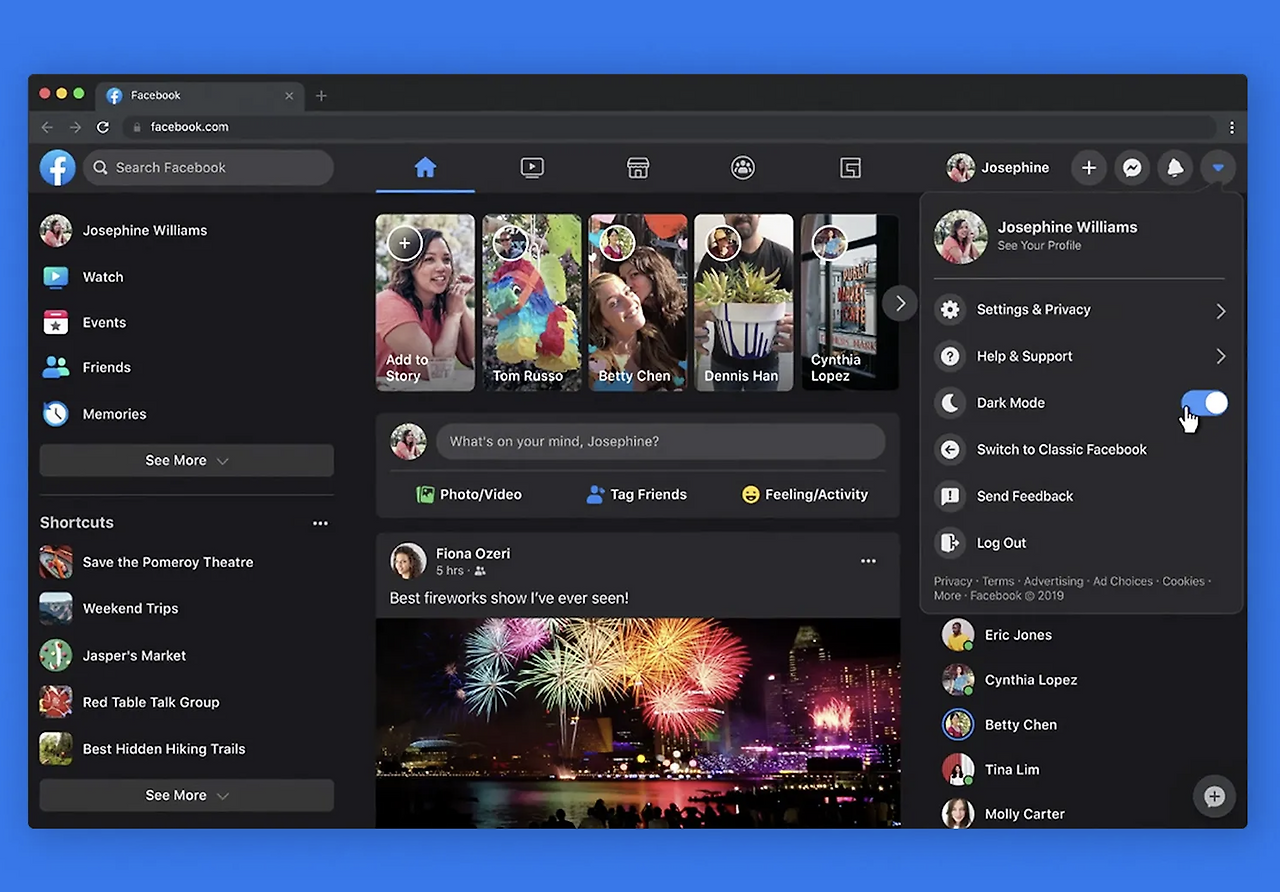The width and height of the screenshot is (1280, 892).
Task: Collapse the account dropdown arrow
Action: (1218, 168)
